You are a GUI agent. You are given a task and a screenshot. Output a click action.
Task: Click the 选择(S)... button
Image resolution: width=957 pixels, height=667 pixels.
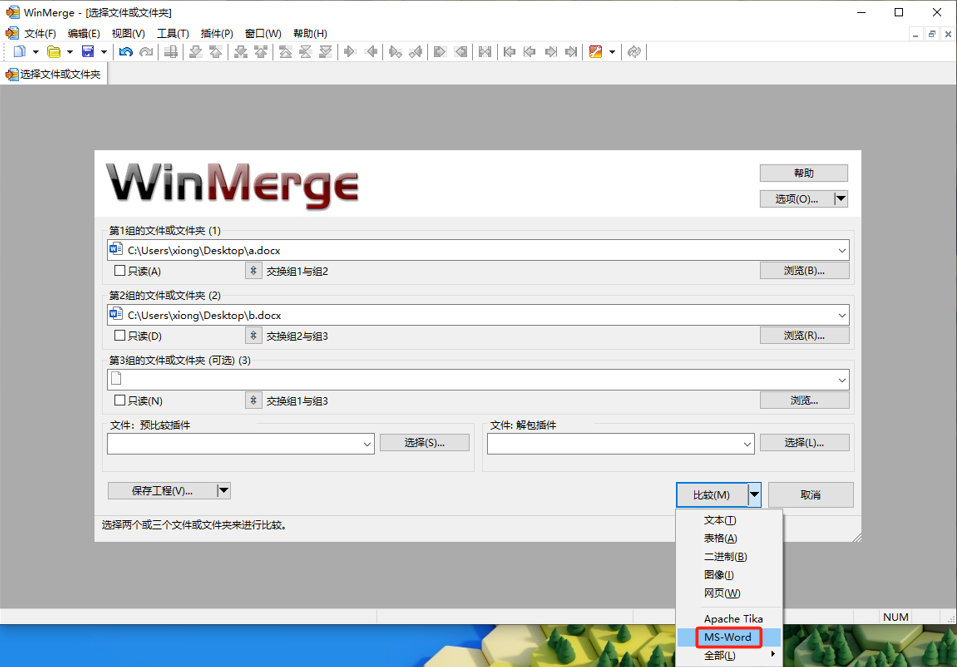pos(424,442)
